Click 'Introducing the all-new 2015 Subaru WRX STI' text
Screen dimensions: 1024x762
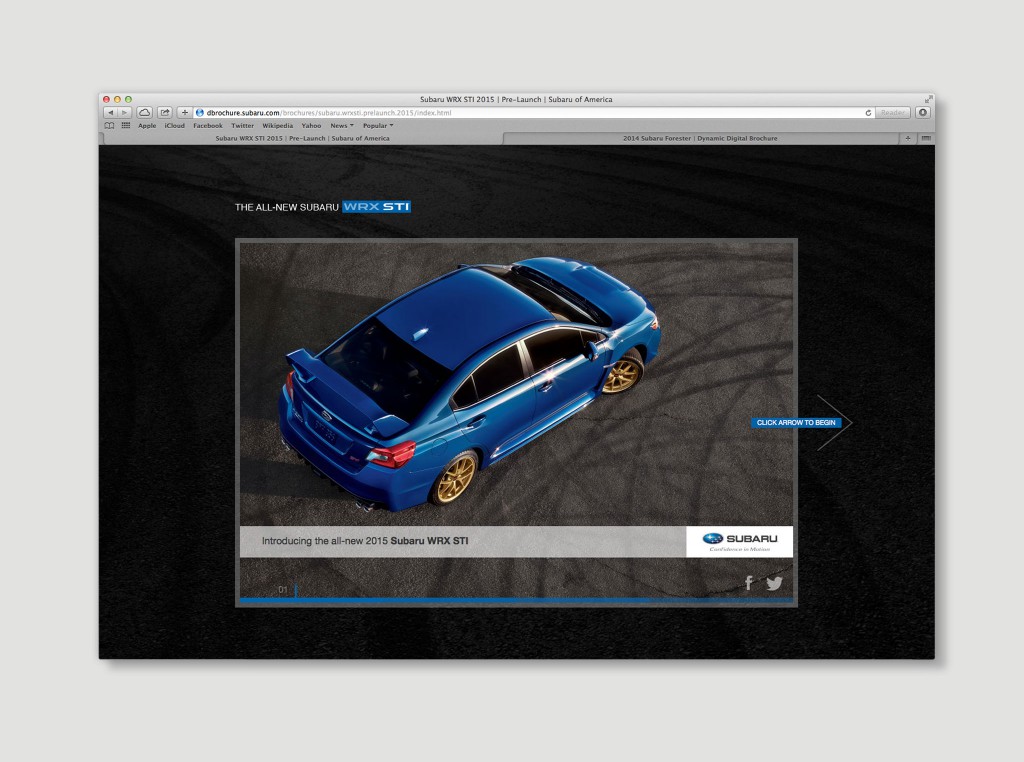coord(365,541)
